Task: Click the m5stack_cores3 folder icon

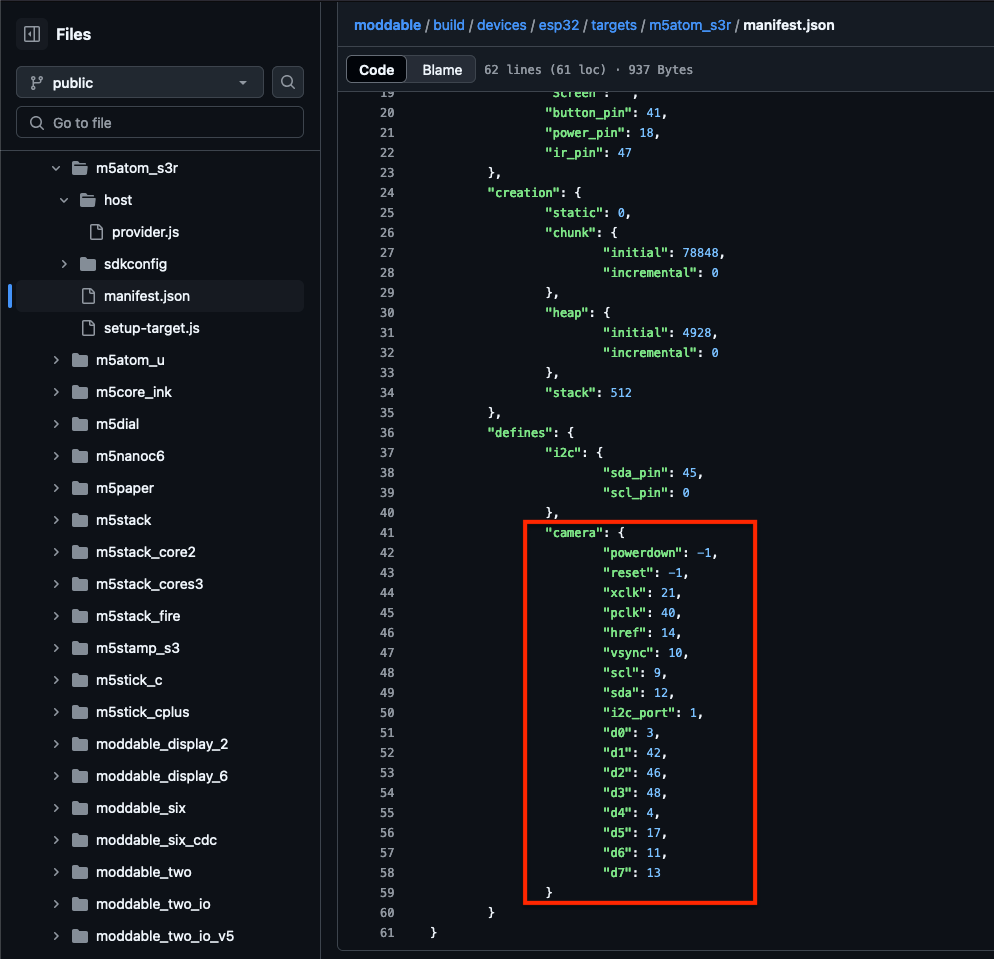Action: pyautogui.click(x=80, y=584)
